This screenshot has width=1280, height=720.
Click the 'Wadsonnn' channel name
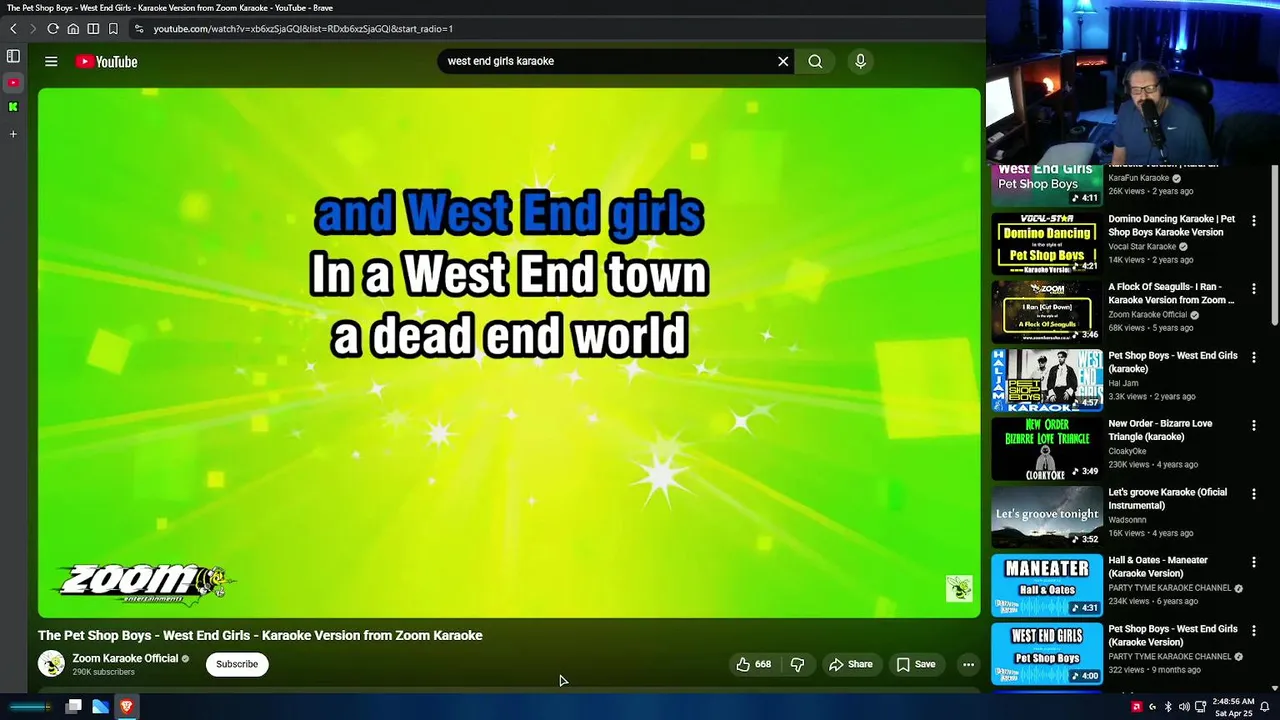tap(1127, 520)
